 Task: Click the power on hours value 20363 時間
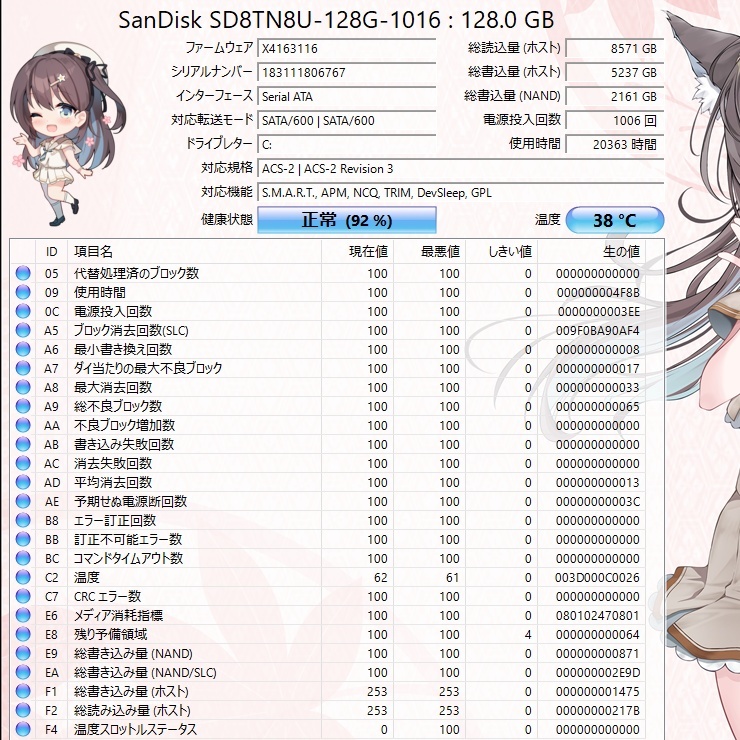tap(614, 144)
